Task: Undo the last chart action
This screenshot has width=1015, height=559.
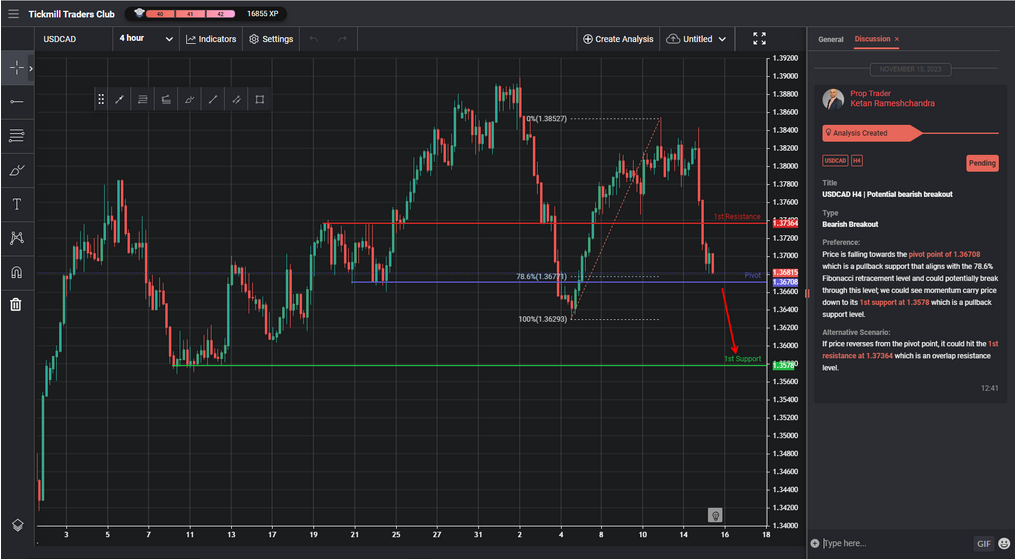Action: (314, 39)
